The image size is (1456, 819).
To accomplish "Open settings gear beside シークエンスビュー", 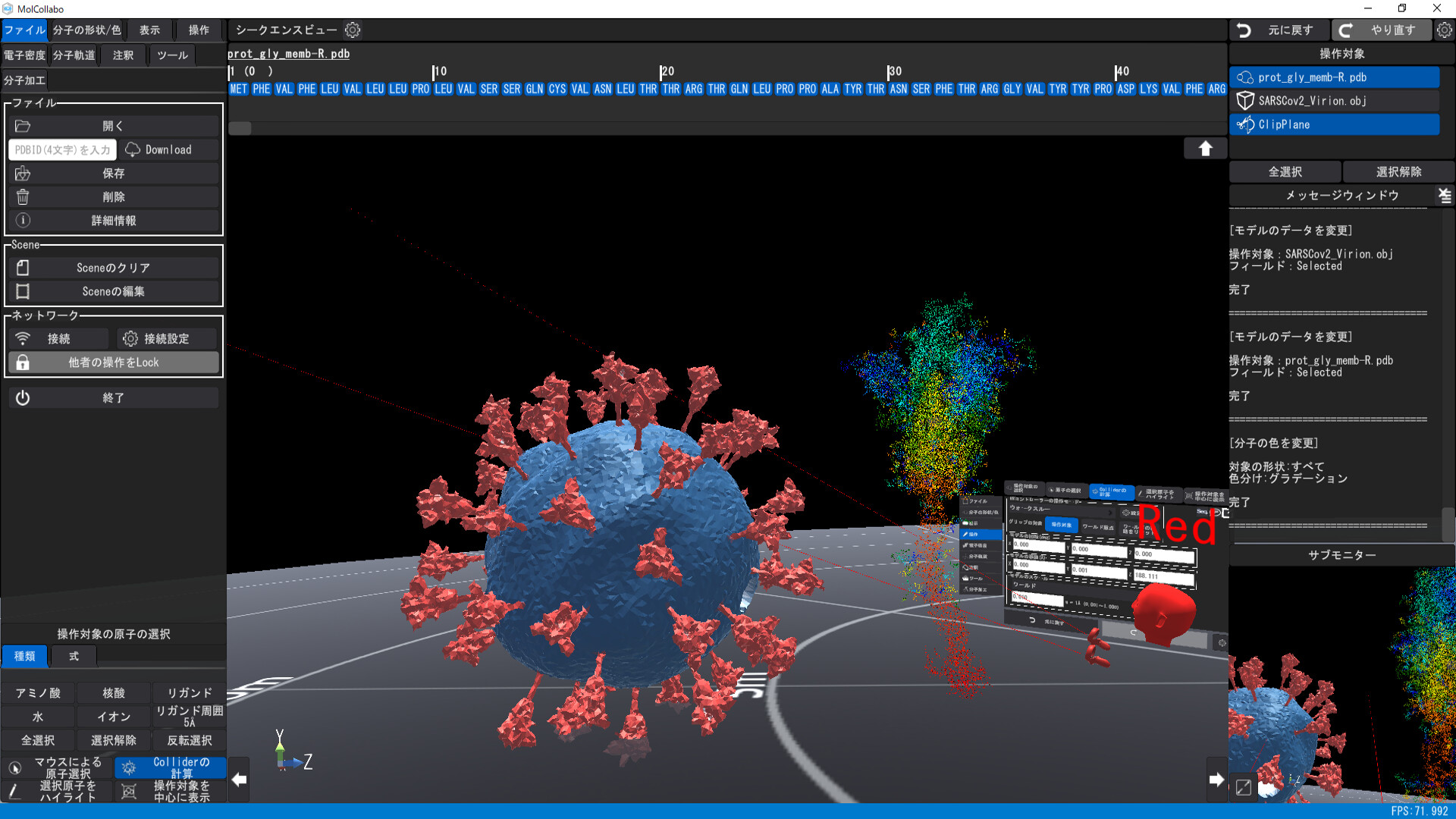I will (352, 30).
